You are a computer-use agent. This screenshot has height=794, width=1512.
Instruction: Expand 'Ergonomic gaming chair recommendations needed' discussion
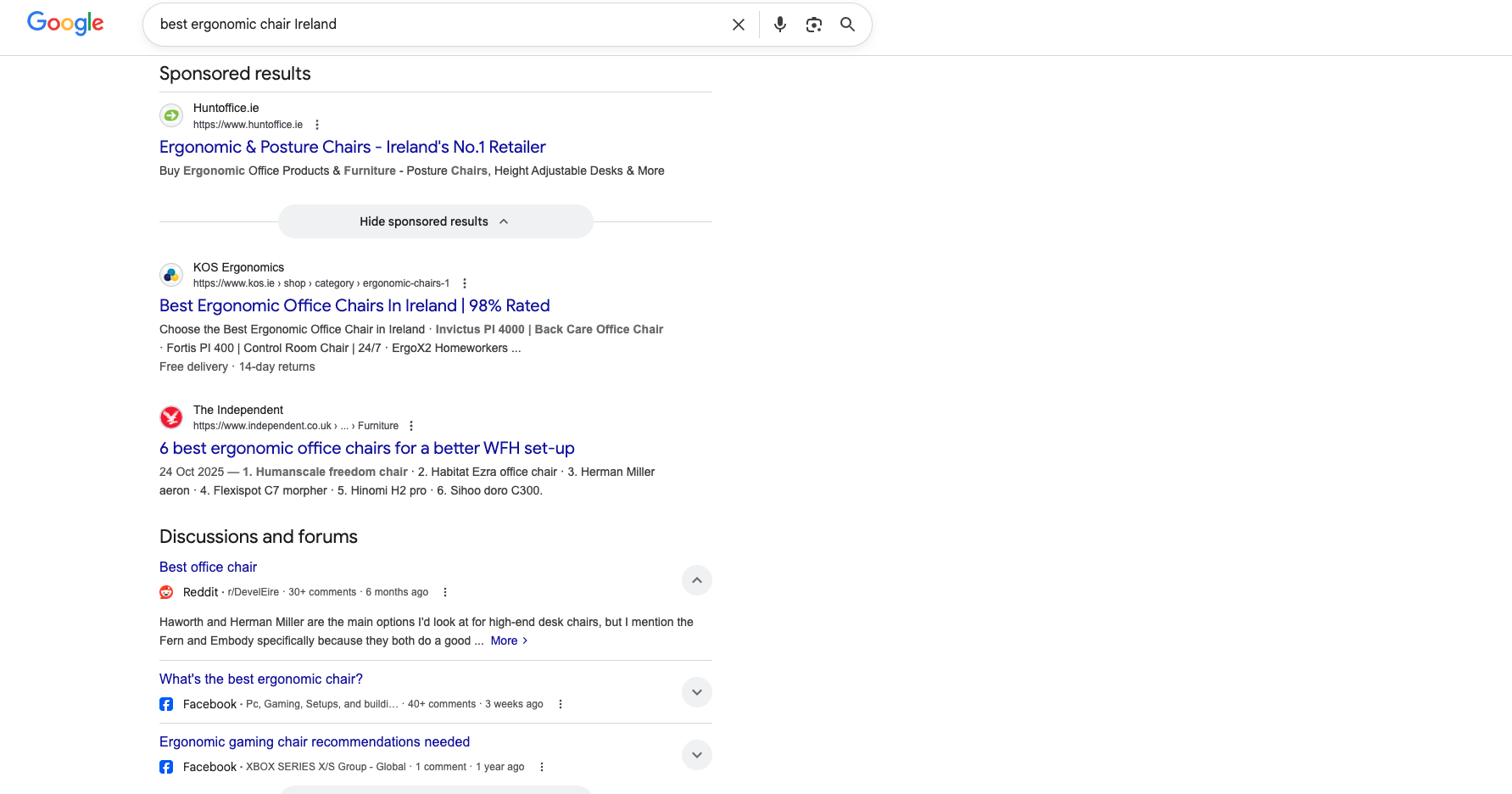[696, 755]
